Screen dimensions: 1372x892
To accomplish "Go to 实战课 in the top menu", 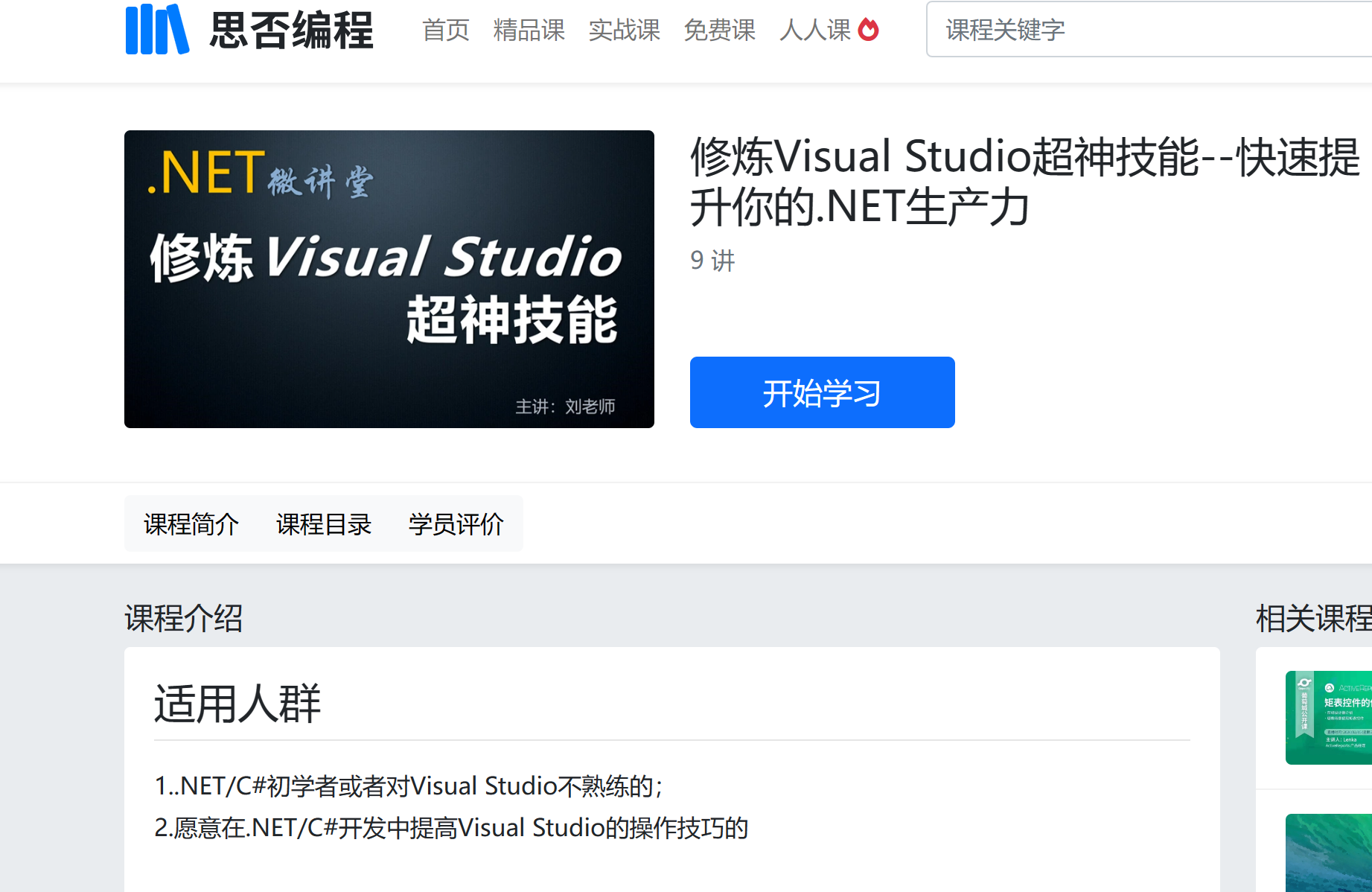I will point(625,30).
